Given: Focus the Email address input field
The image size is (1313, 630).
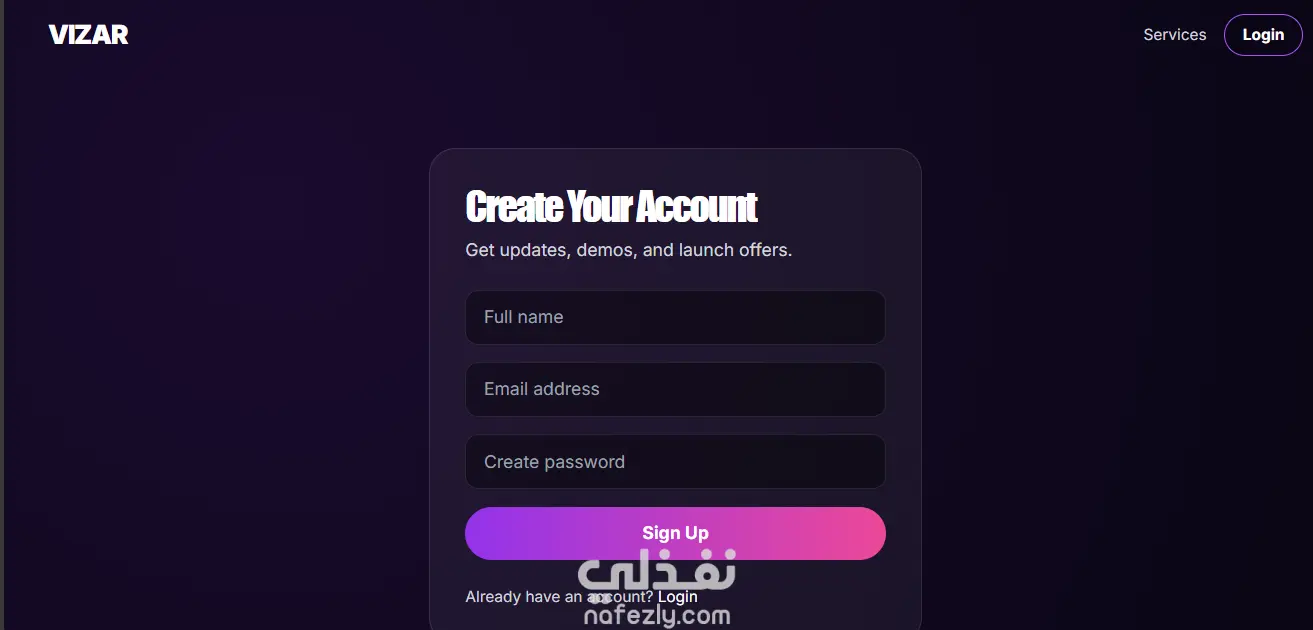Looking at the screenshot, I should click(x=675, y=389).
